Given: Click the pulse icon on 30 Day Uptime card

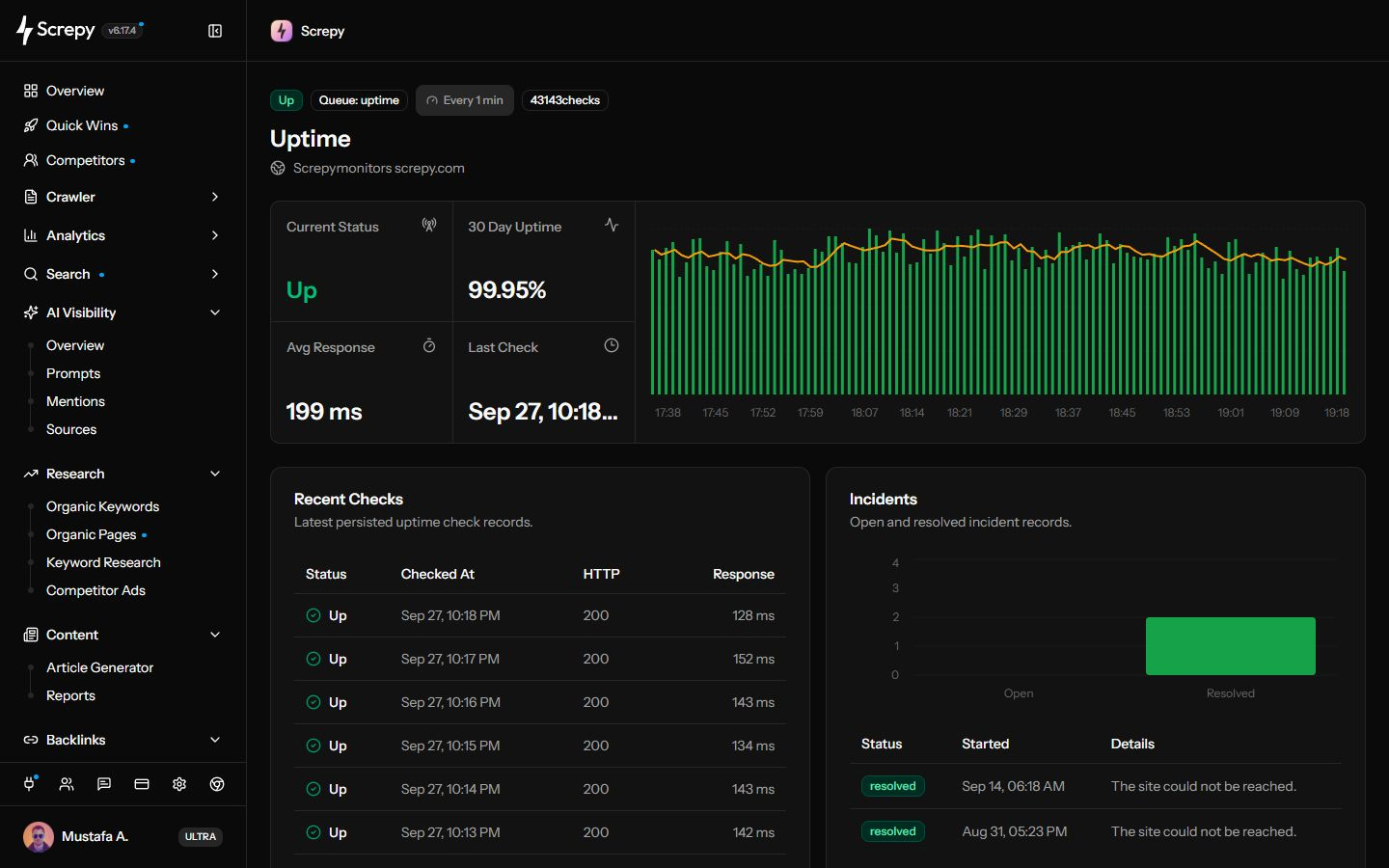Looking at the screenshot, I should [612, 225].
